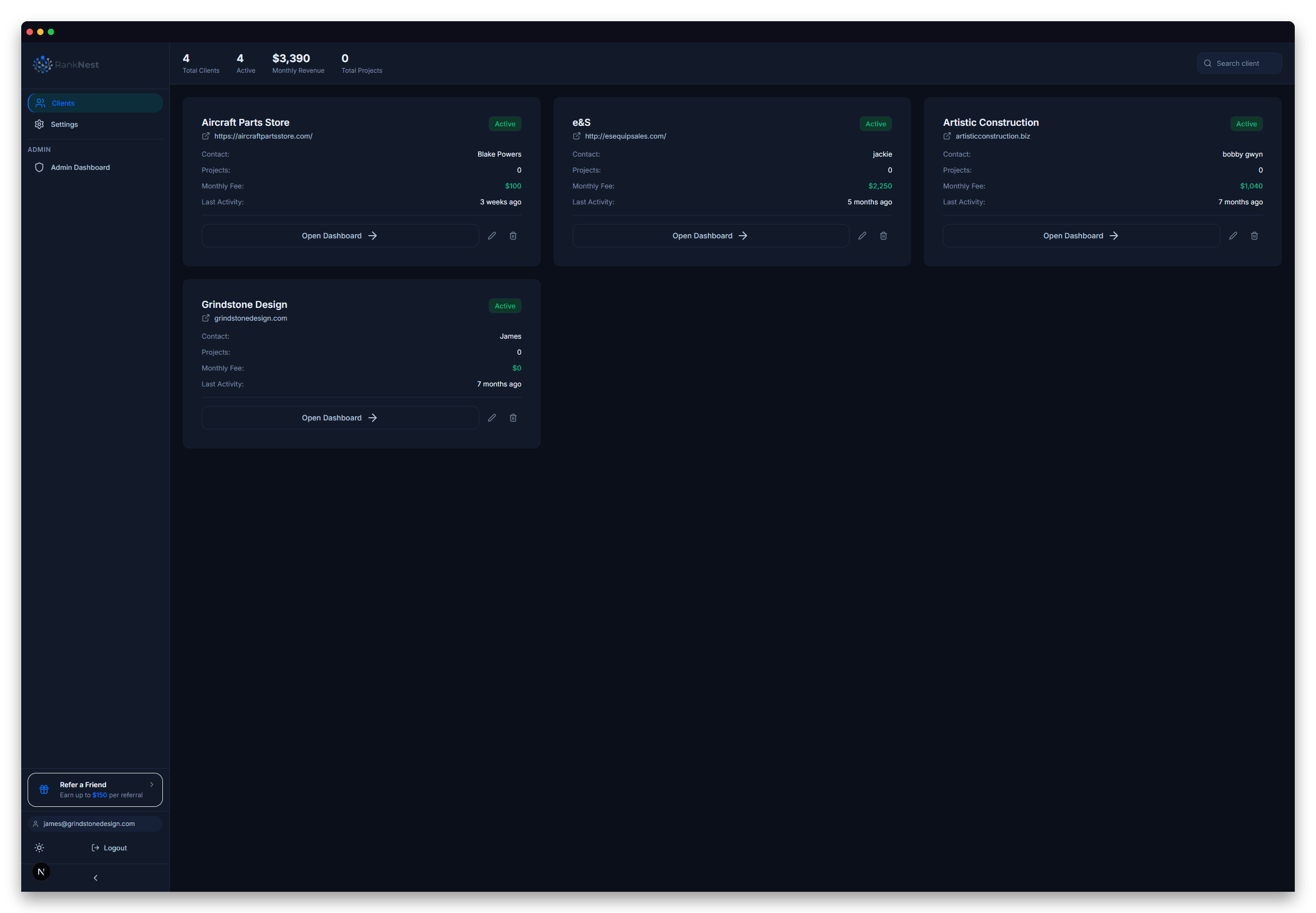Toggle the theme using the sun icon
Image resolution: width=1316 pixels, height=913 pixels.
[x=39, y=847]
